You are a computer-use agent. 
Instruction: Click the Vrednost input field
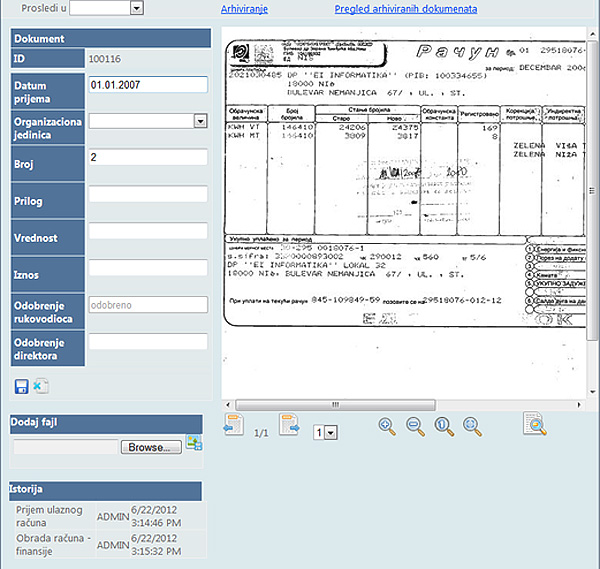[x=147, y=231]
